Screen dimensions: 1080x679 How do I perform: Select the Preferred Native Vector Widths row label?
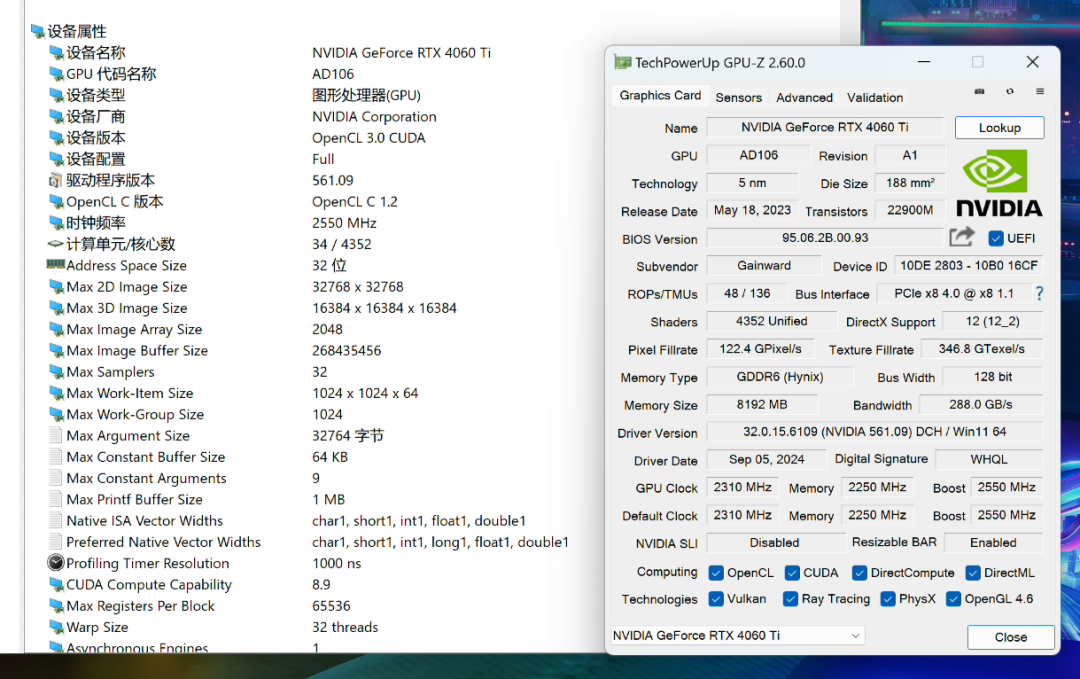pyautogui.click(x=164, y=542)
